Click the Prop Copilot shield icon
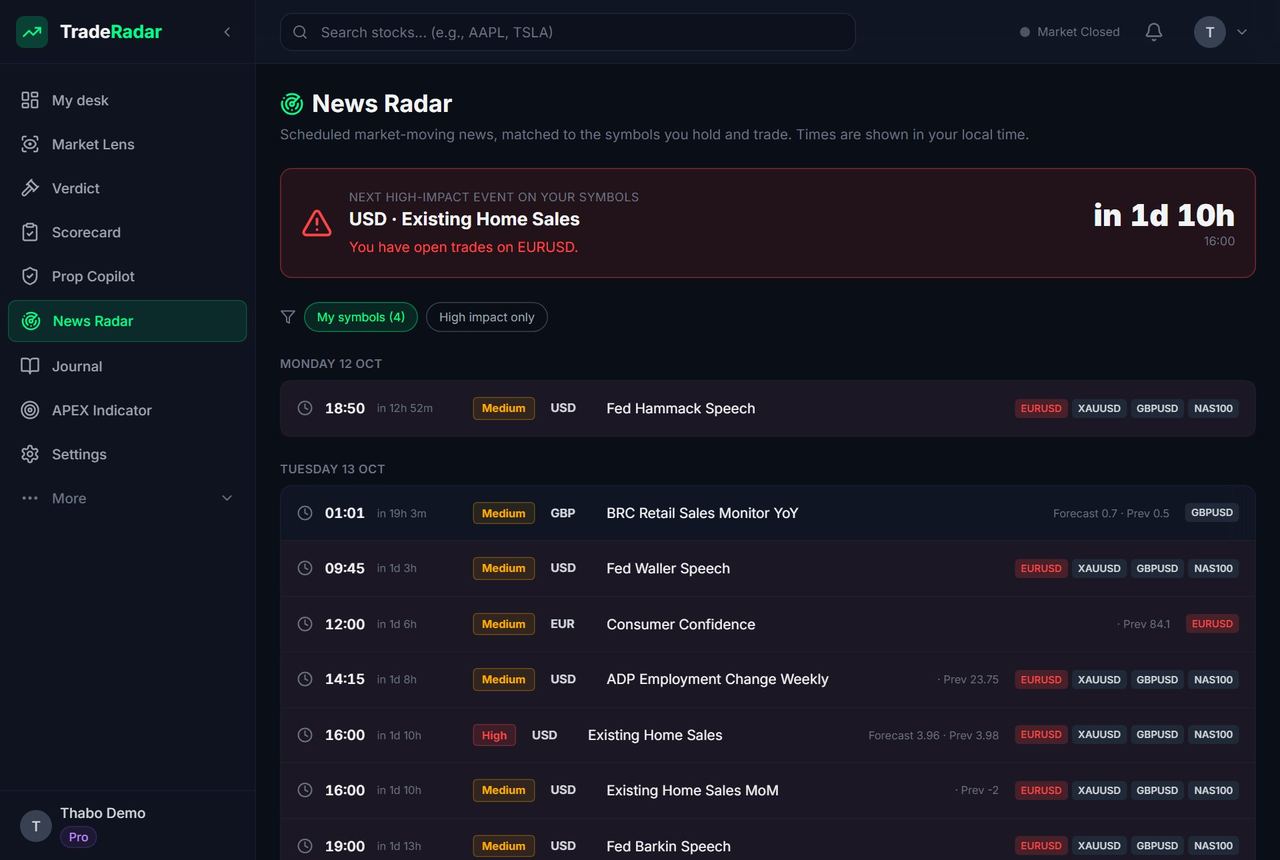The width and height of the screenshot is (1280, 860). click(x=30, y=276)
